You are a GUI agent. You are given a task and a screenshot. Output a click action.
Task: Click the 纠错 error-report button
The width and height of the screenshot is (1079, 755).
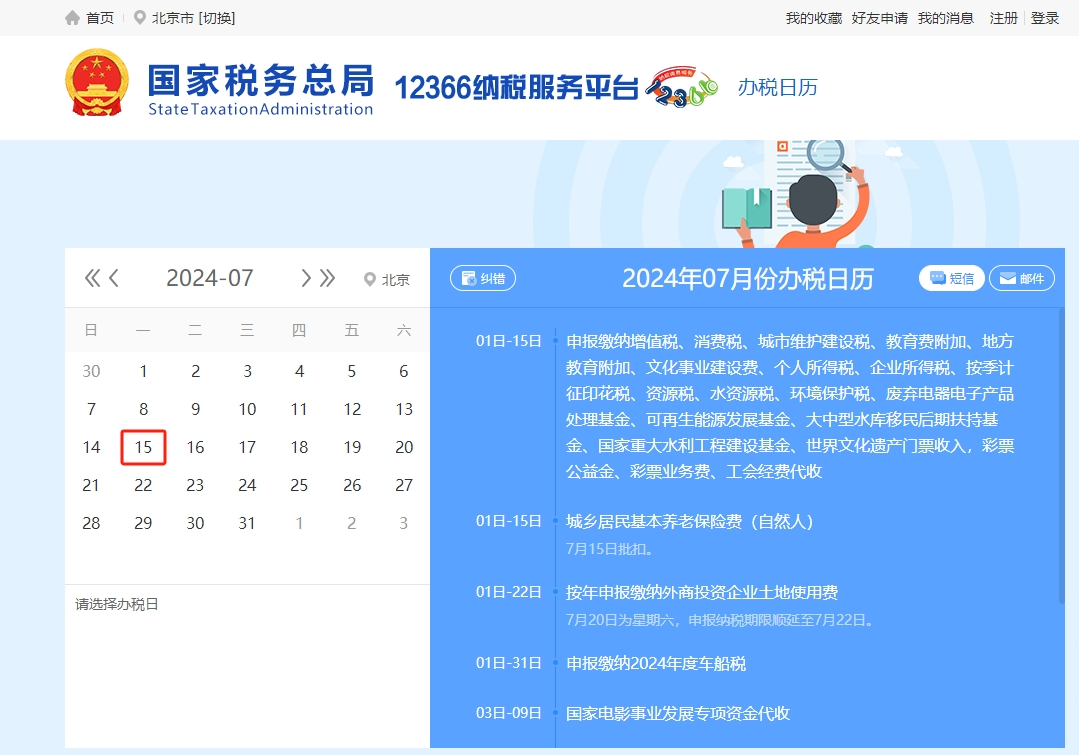coord(482,278)
